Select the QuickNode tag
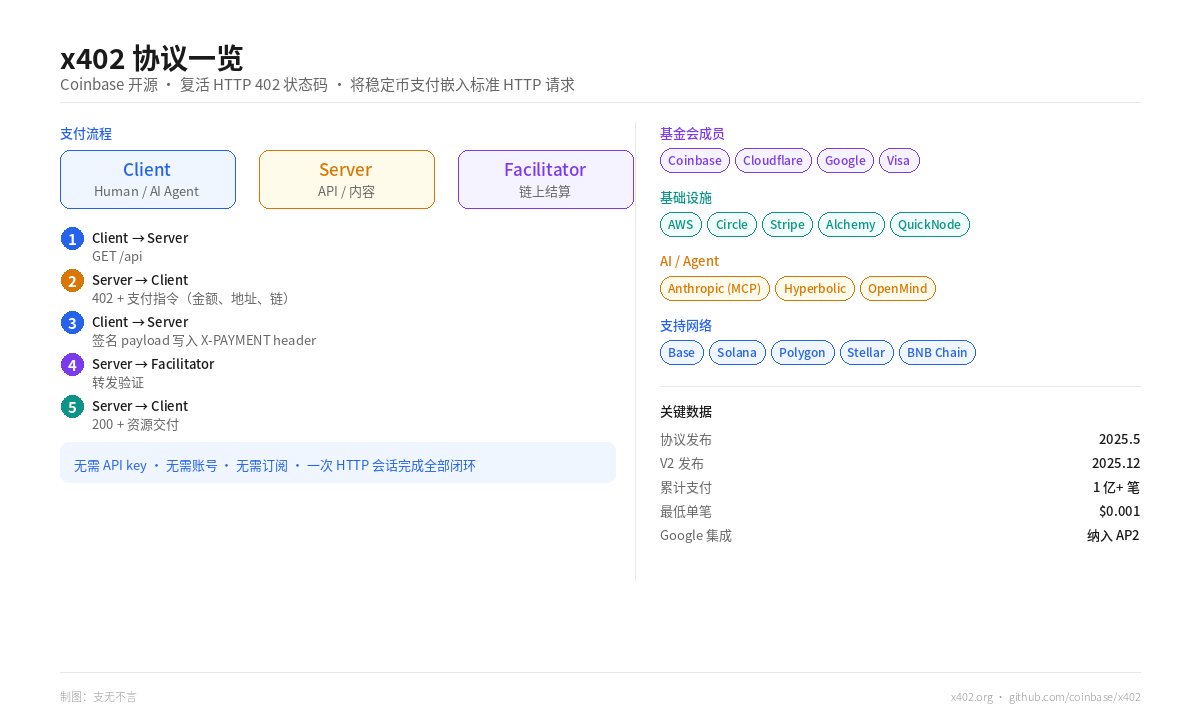Screen dimensions: 1200x720 [929, 225]
